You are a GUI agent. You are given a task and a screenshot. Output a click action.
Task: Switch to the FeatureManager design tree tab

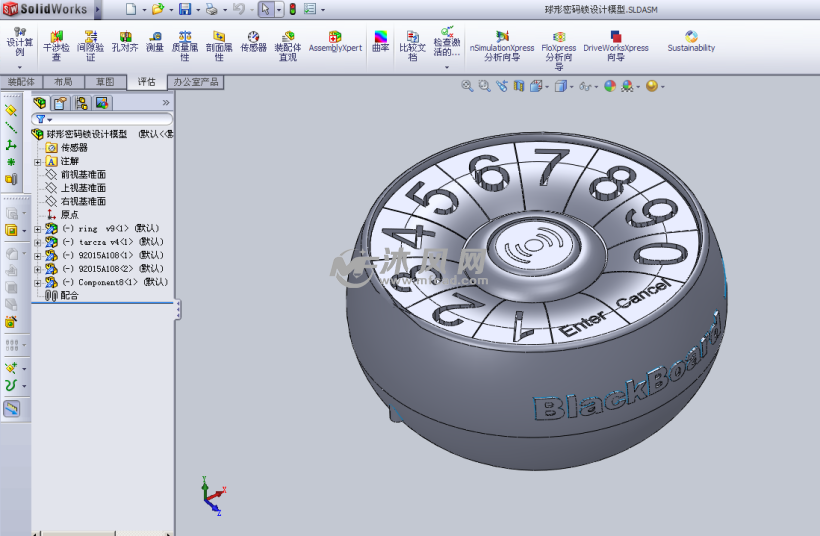coord(39,103)
